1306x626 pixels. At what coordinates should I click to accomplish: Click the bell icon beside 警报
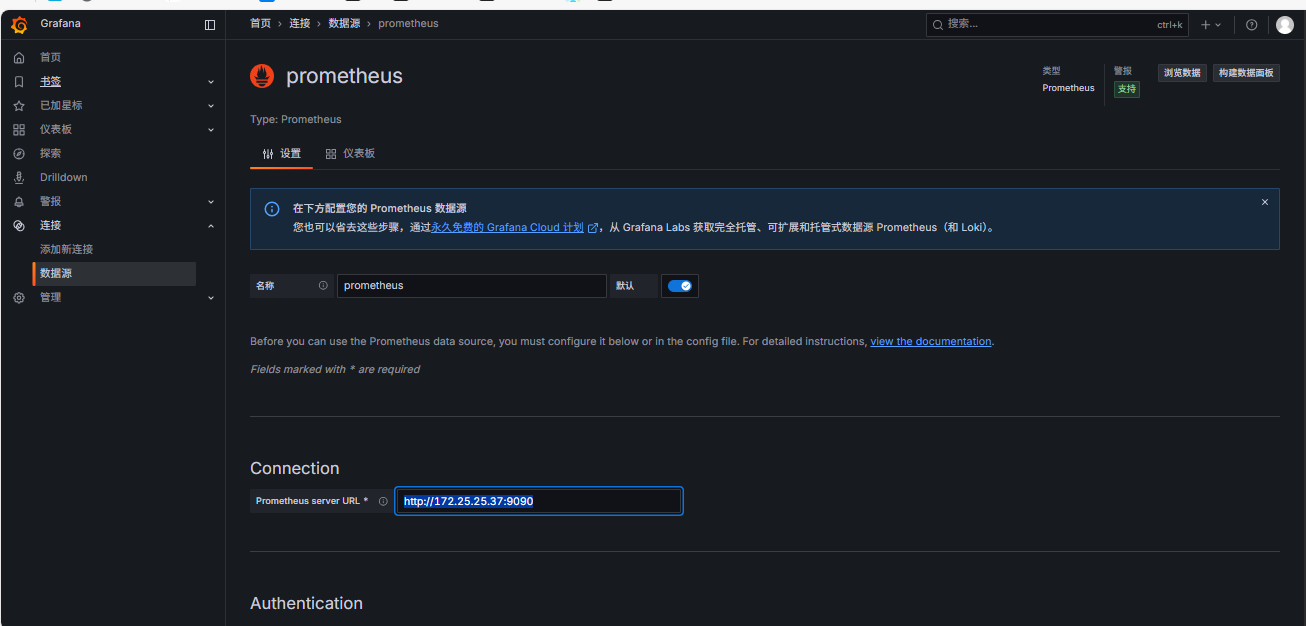click(x=18, y=201)
